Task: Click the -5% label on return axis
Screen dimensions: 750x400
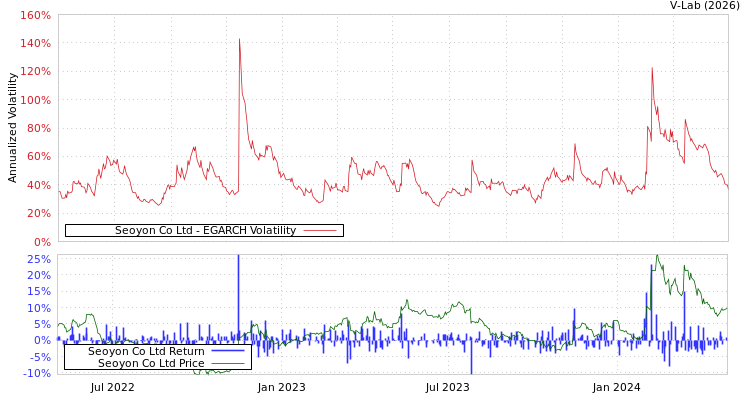Action: [38, 357]
